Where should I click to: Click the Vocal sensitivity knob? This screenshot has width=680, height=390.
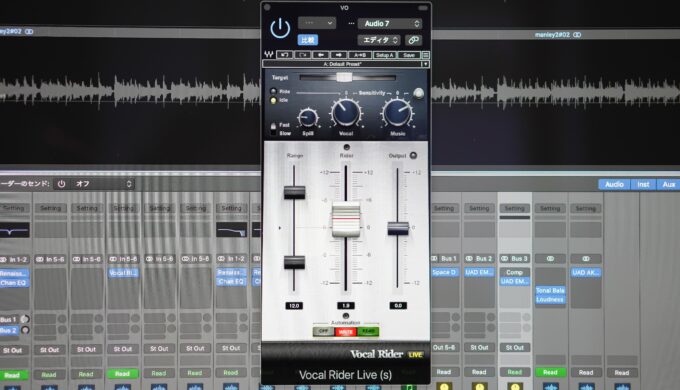coord(346,112)
